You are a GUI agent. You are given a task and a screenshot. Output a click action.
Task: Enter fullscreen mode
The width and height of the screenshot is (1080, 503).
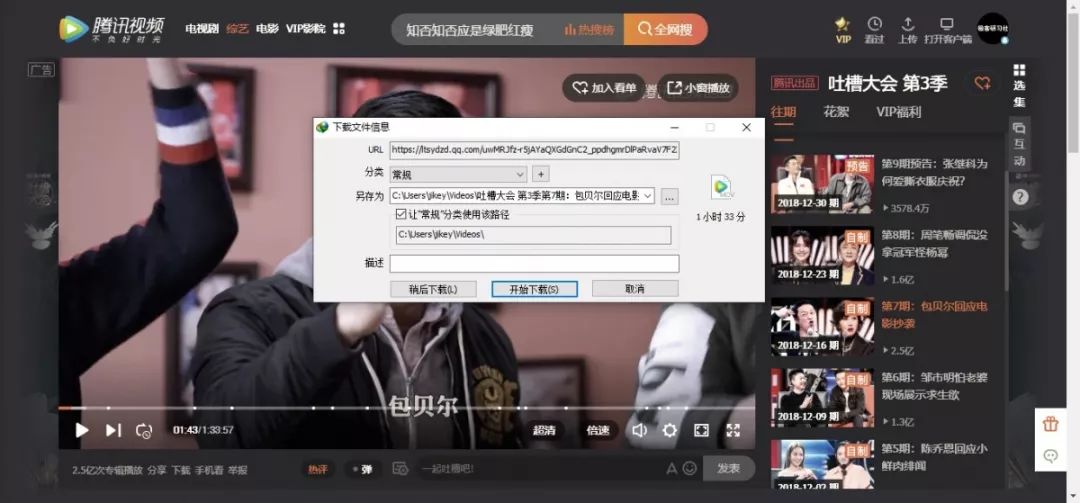(733, 431)
